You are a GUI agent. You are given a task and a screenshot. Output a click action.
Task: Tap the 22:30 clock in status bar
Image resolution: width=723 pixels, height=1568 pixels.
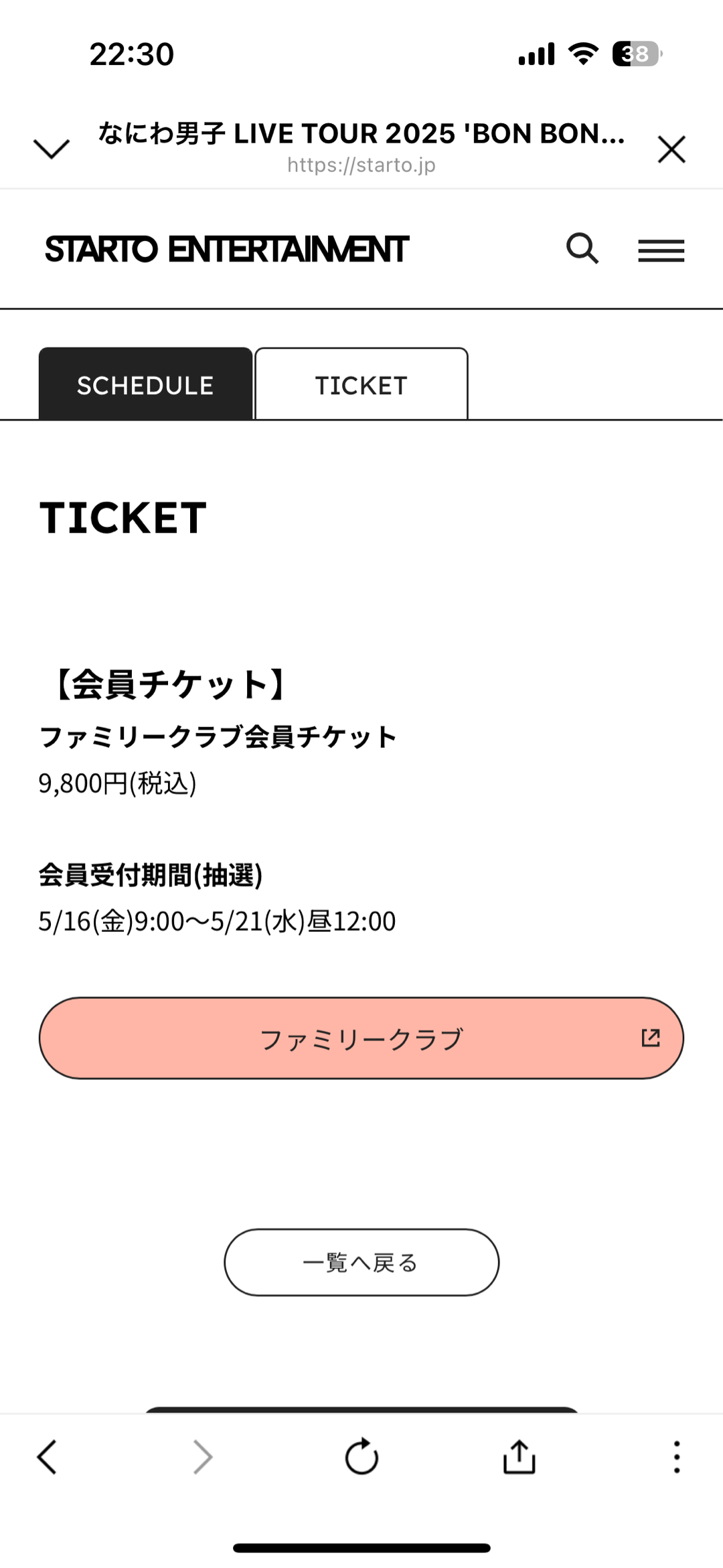pos(132,54)
